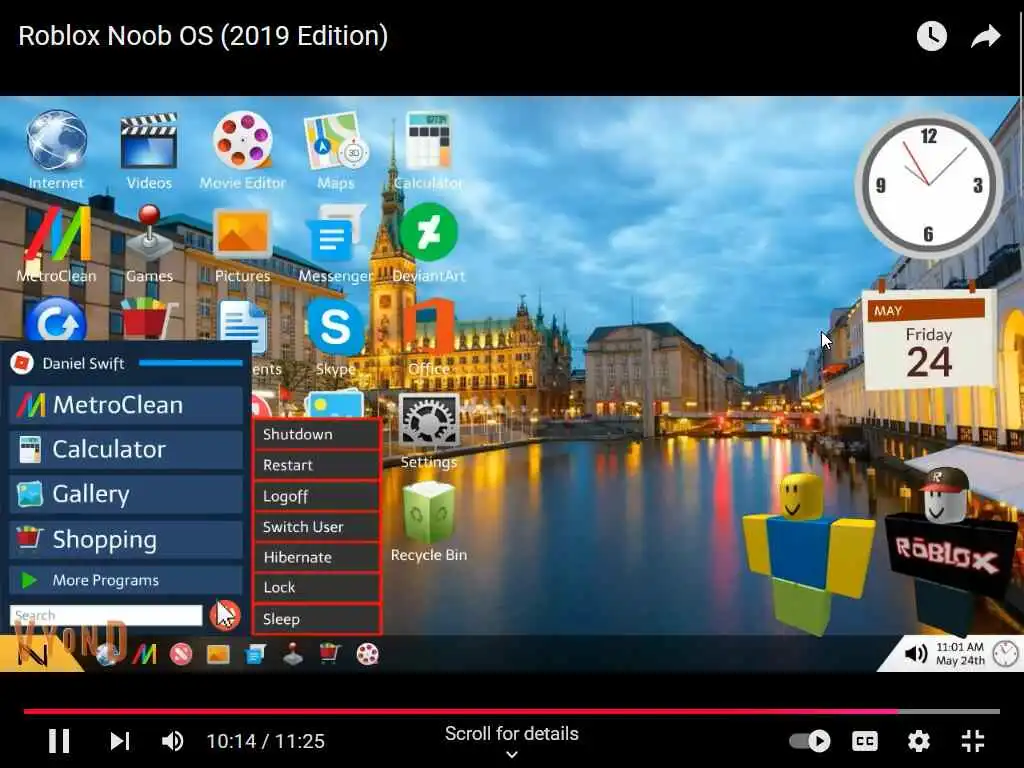The image size is (1024, 768).
Task: Click the joystick games icon in the taskbar
Action: click(293, 654)
